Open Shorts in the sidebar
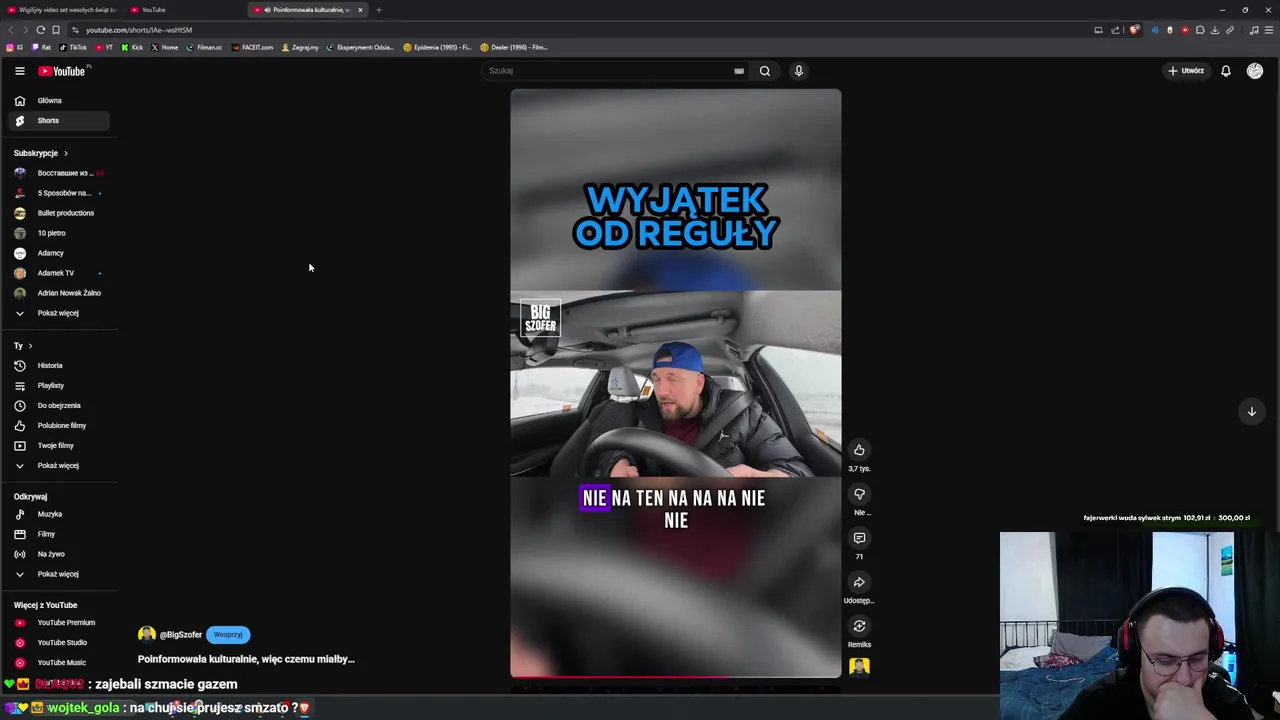 pos(59,121)
